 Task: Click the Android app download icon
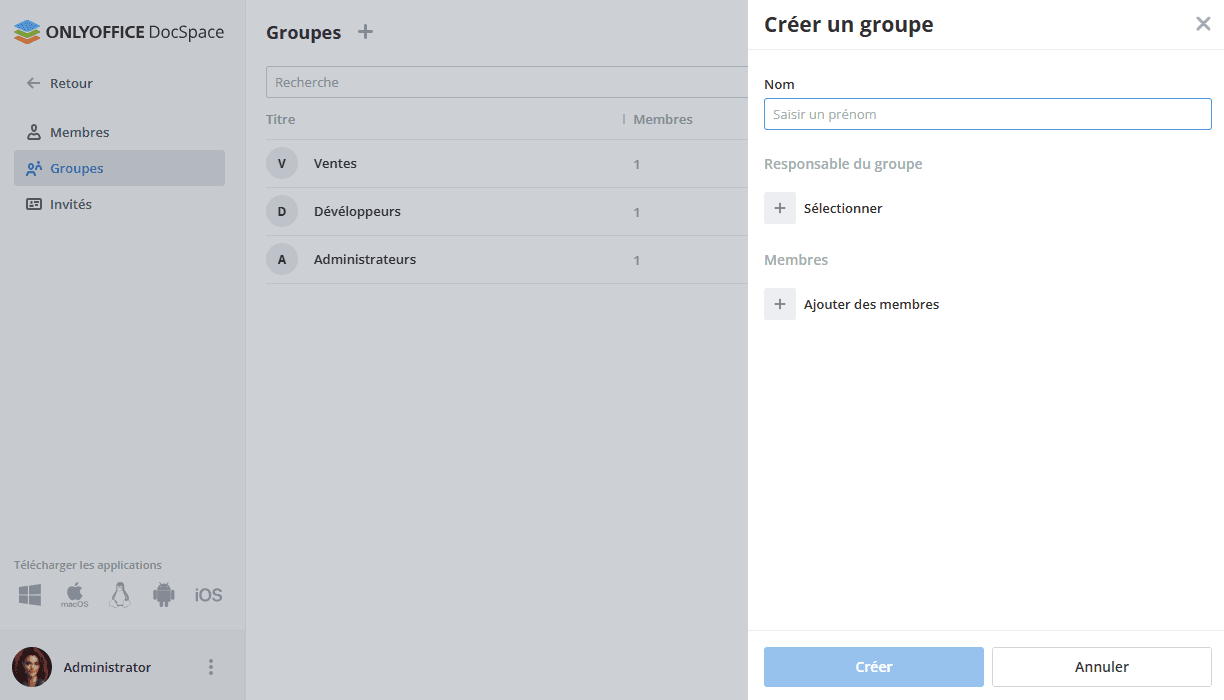(x=163, y=594)
